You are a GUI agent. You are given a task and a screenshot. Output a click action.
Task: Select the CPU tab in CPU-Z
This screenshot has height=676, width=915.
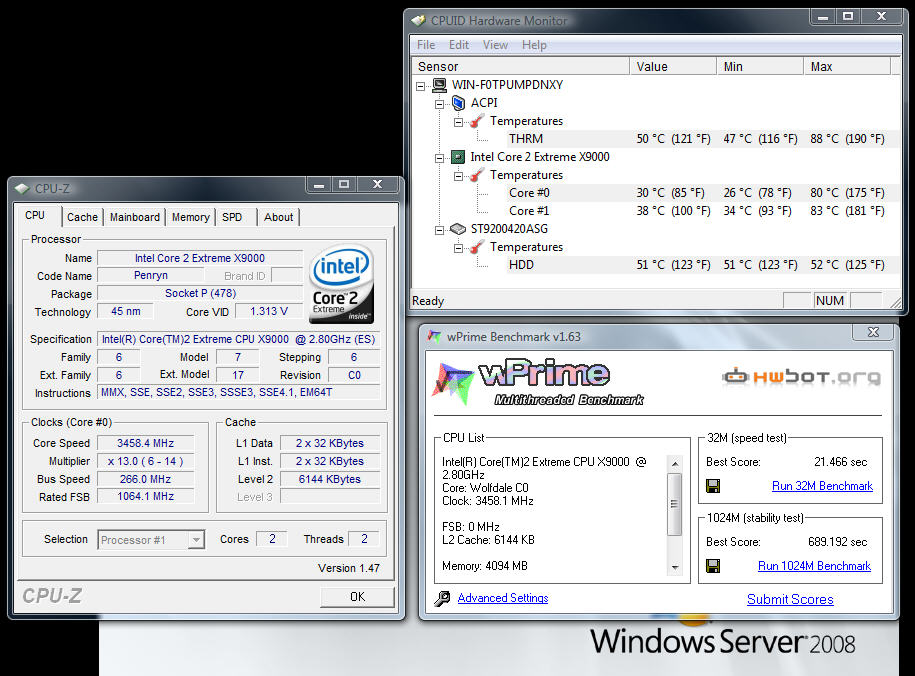[35, 215]
